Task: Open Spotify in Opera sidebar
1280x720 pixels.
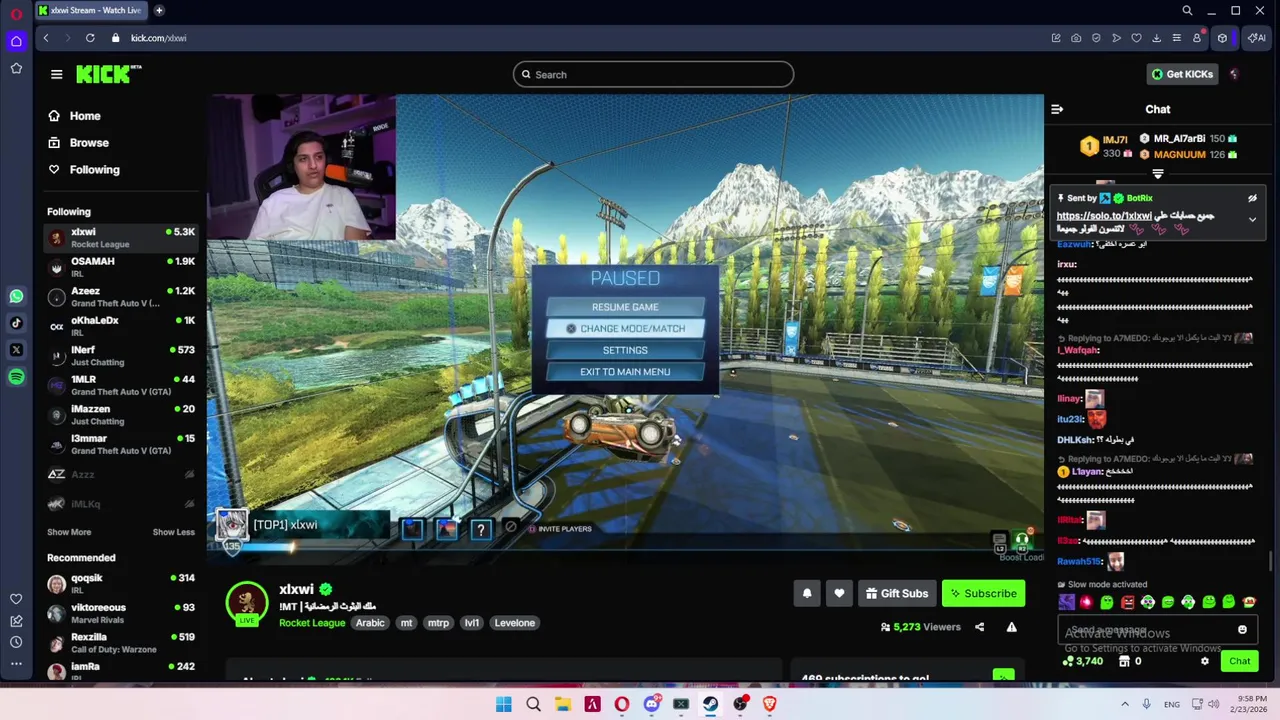Action: click(x=16, y=377)
